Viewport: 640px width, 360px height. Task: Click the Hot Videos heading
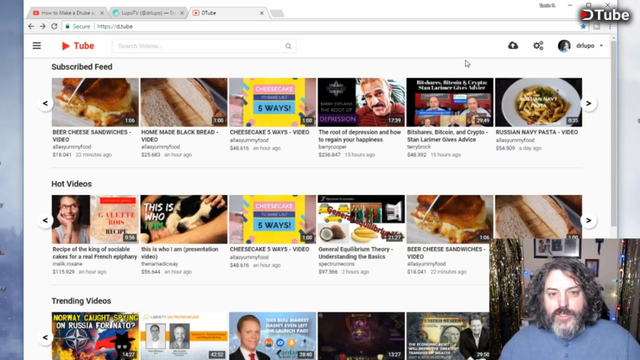[x=71, y=184]
